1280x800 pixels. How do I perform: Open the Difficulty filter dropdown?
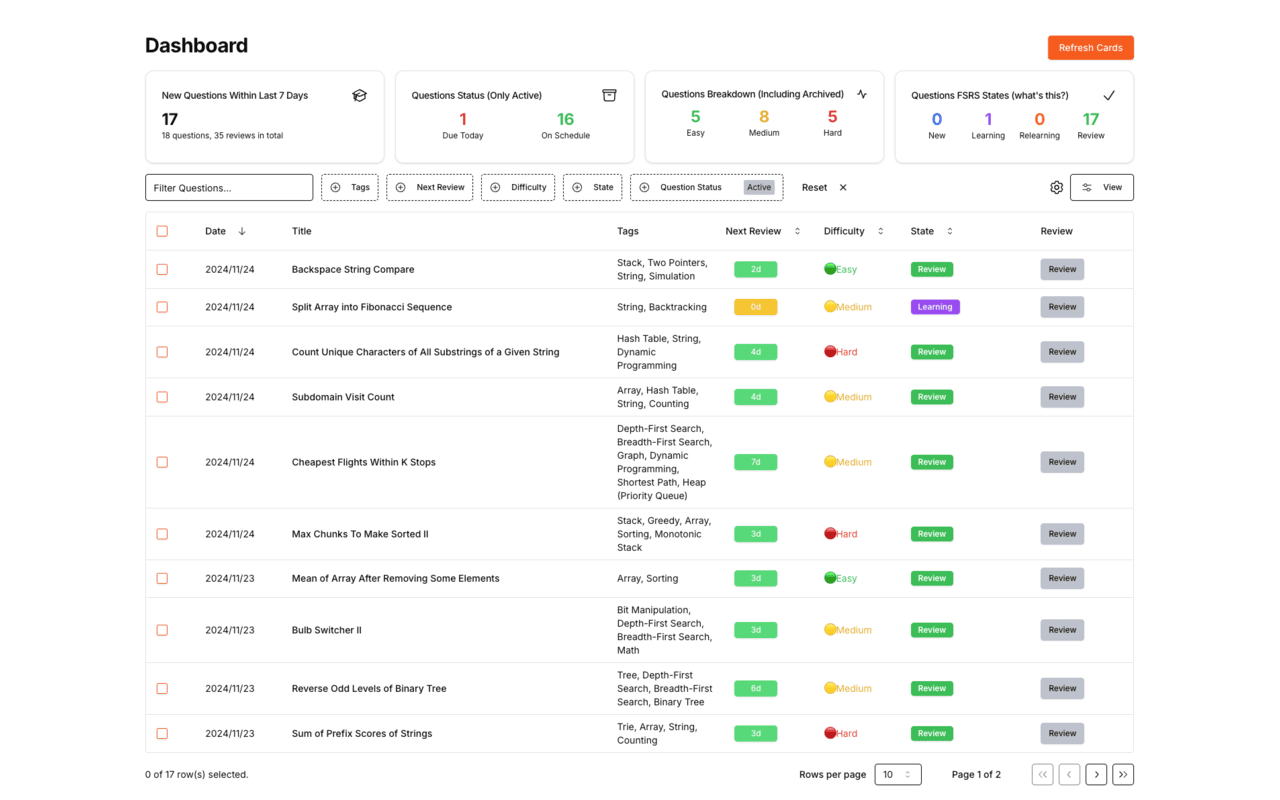click(x=518, y=187)
